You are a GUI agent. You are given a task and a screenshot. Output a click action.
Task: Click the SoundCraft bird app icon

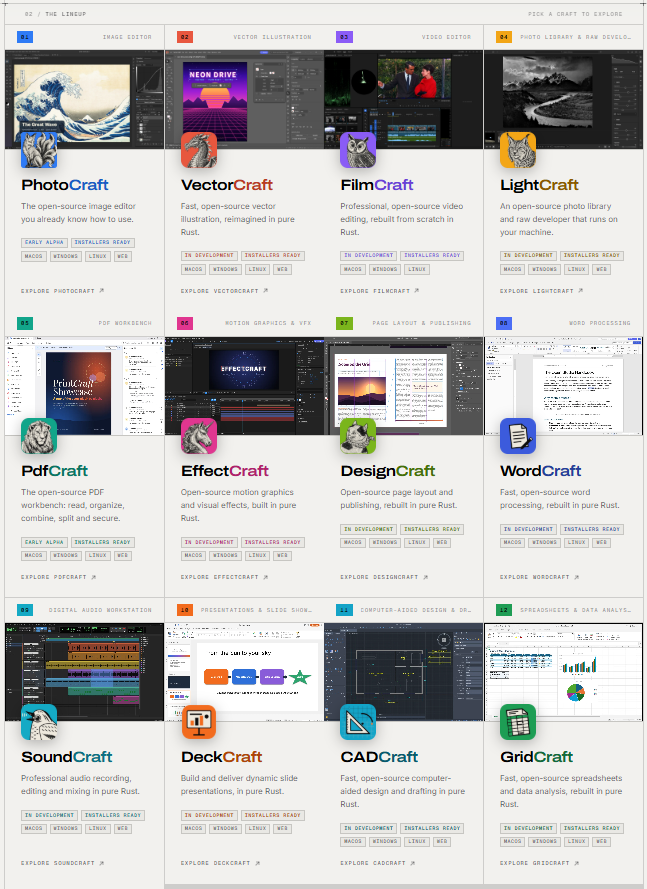click(39, 722)
